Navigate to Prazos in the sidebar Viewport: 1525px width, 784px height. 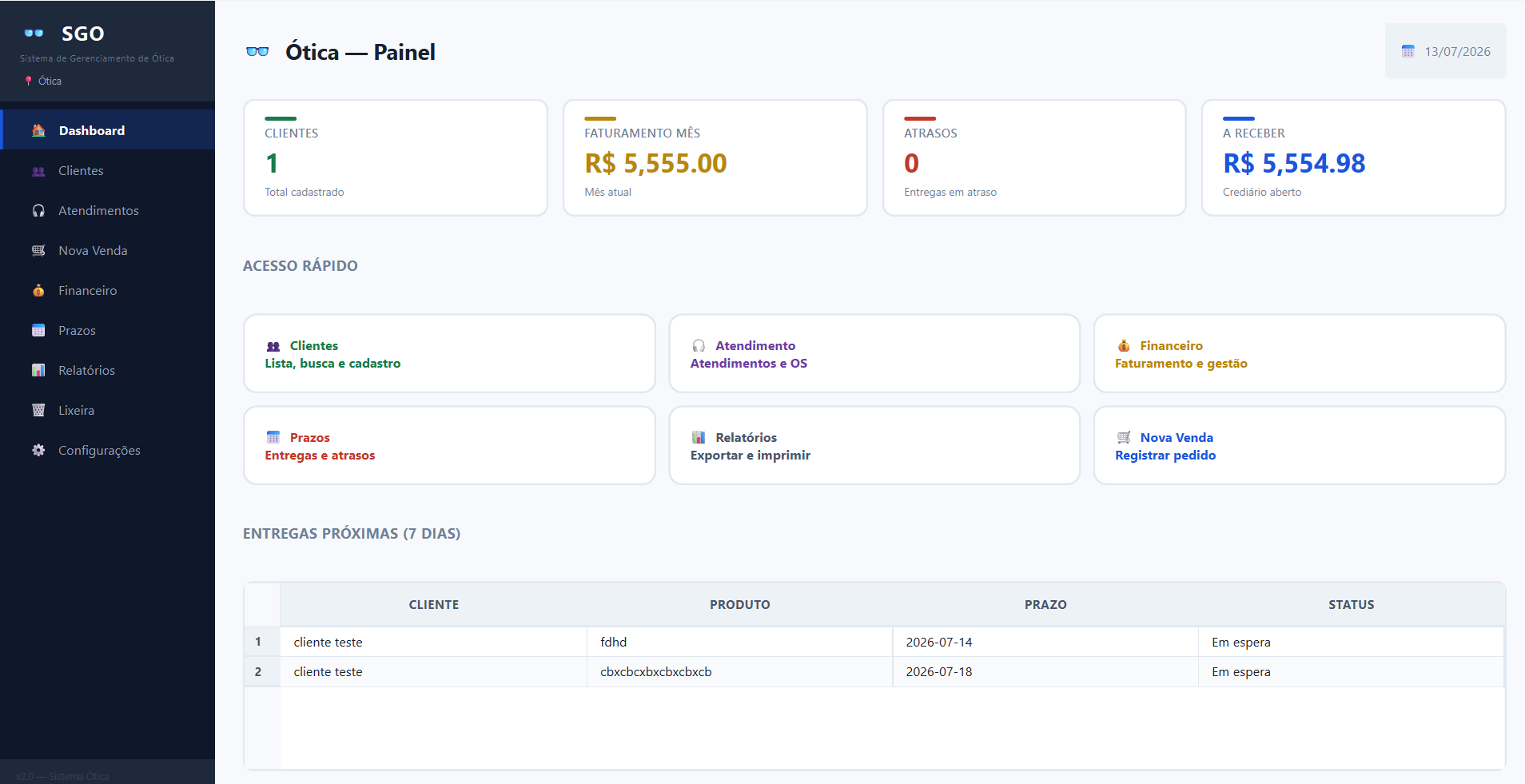109,330
